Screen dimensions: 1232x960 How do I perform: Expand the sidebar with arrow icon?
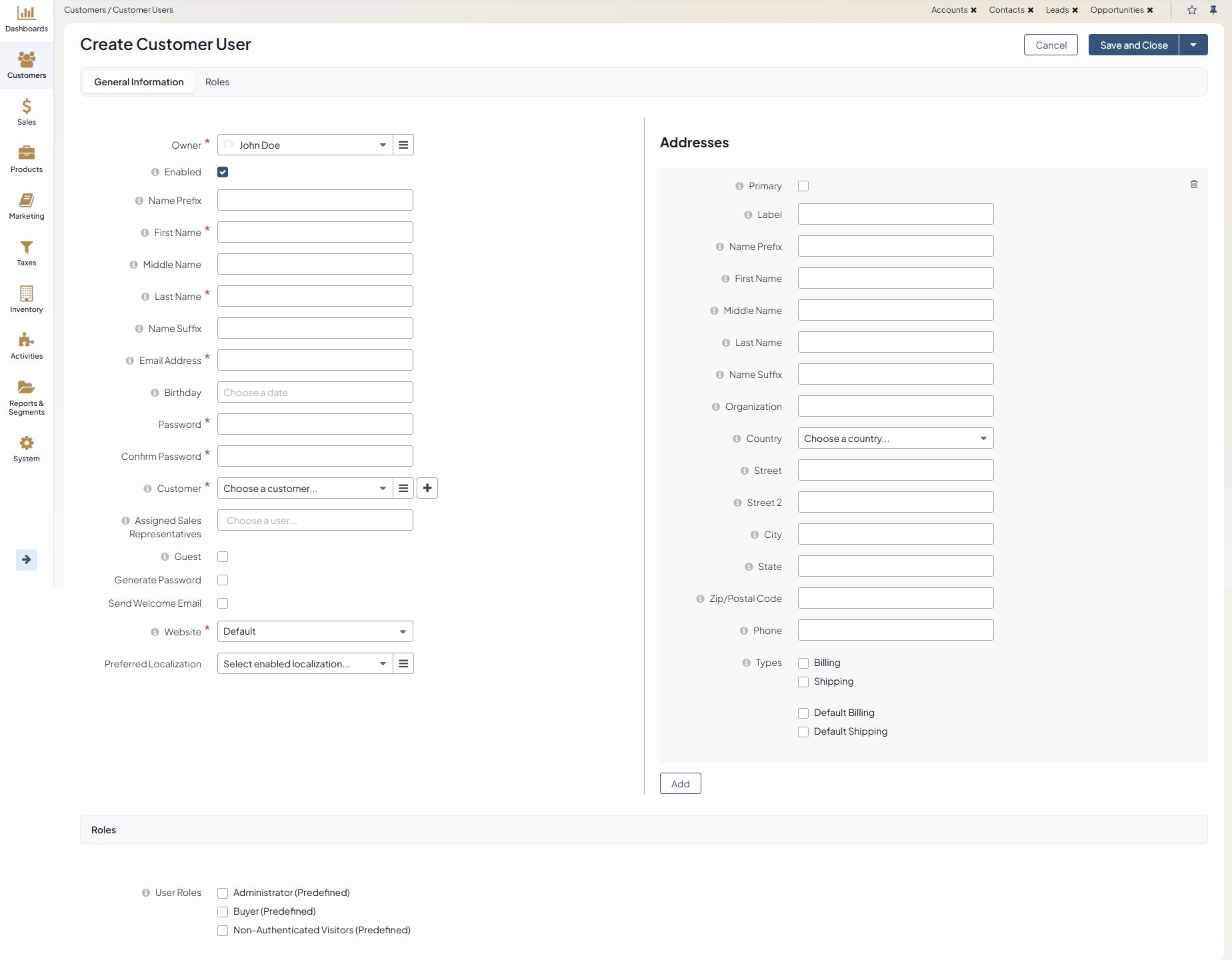pos(27,559)
